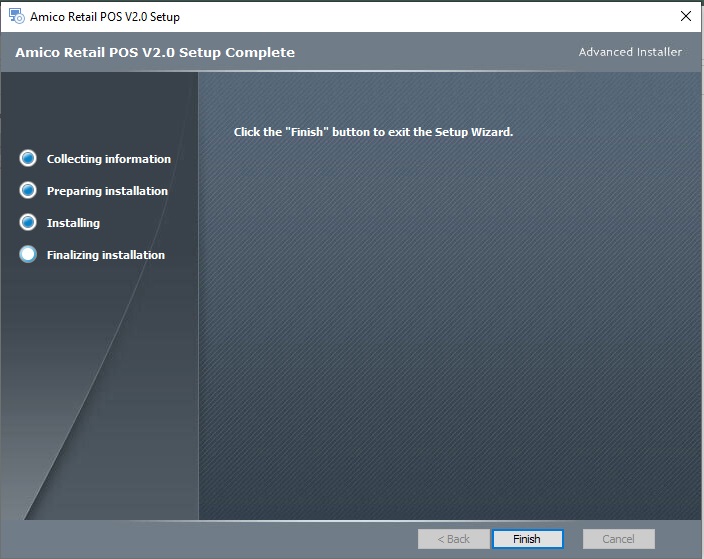Image resolution: width=704 pixels, height=559 pixels.
Task: Select the Finalizing installation step label
Action: 105,255
